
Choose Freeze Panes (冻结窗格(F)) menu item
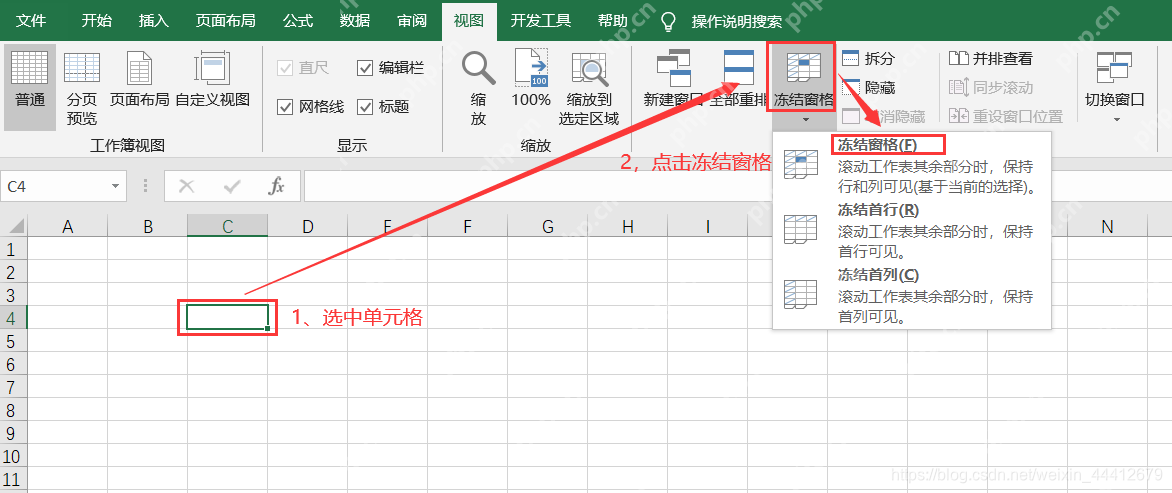(x=912, y=166)
